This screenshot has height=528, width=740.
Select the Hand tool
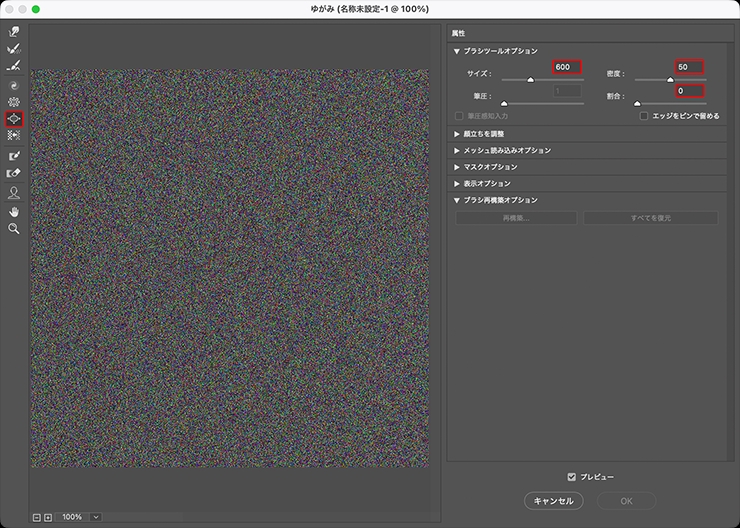(14, 211)
